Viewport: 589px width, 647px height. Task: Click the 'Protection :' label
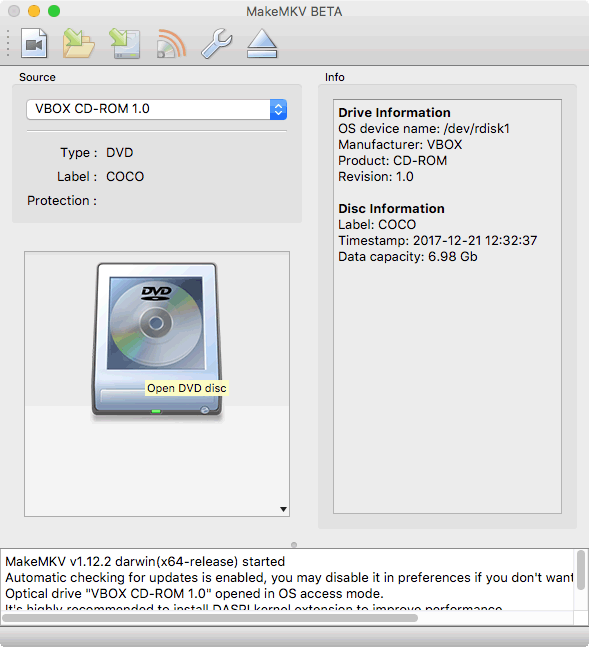click(x=62, y=201)
